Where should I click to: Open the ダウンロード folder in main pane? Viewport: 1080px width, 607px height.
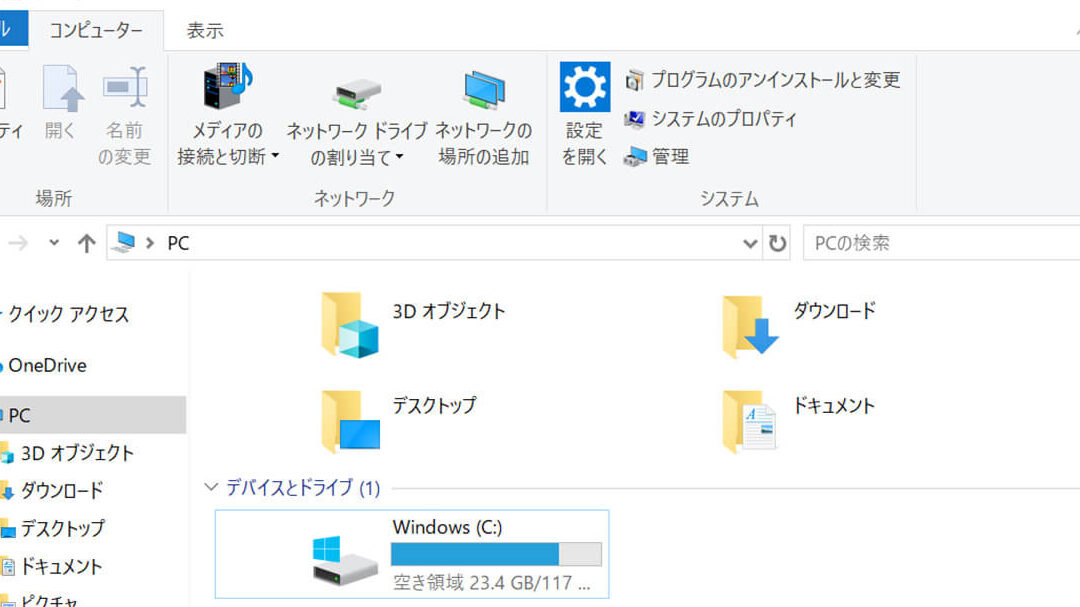pyautogui.click(x=750, y=325)
